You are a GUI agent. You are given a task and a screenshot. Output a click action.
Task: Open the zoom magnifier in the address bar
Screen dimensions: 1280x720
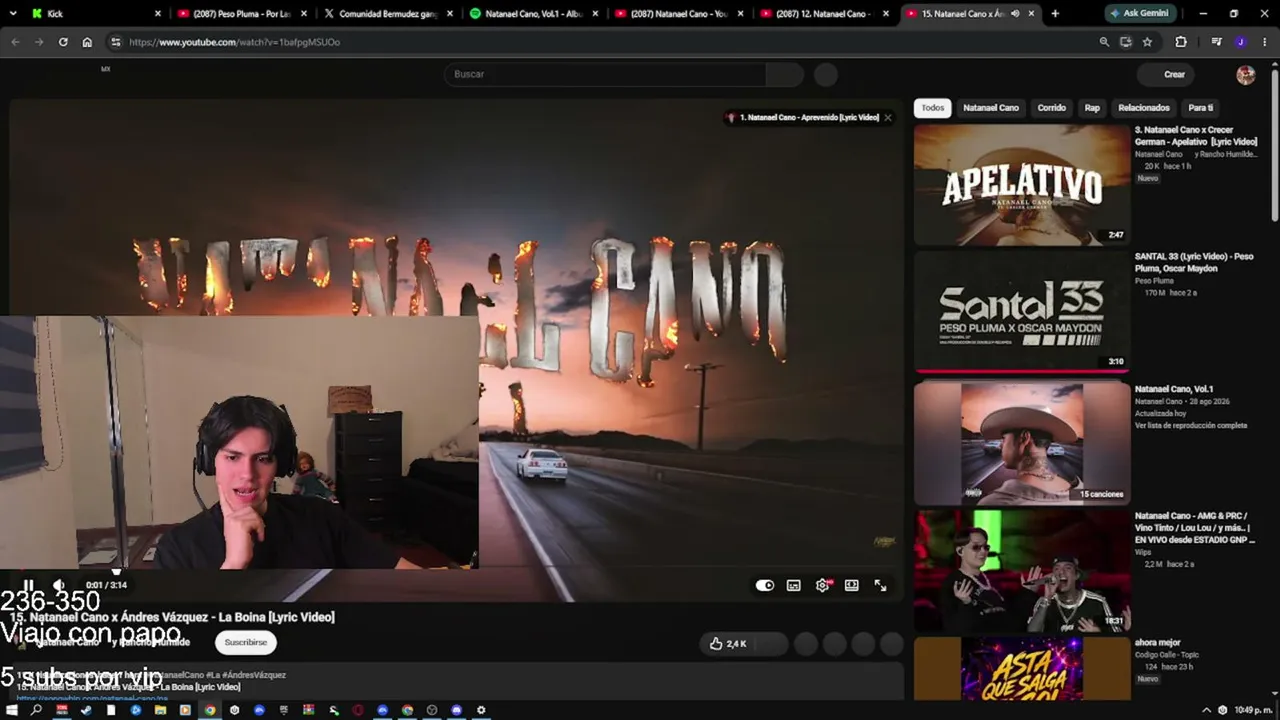point(1104,42)
